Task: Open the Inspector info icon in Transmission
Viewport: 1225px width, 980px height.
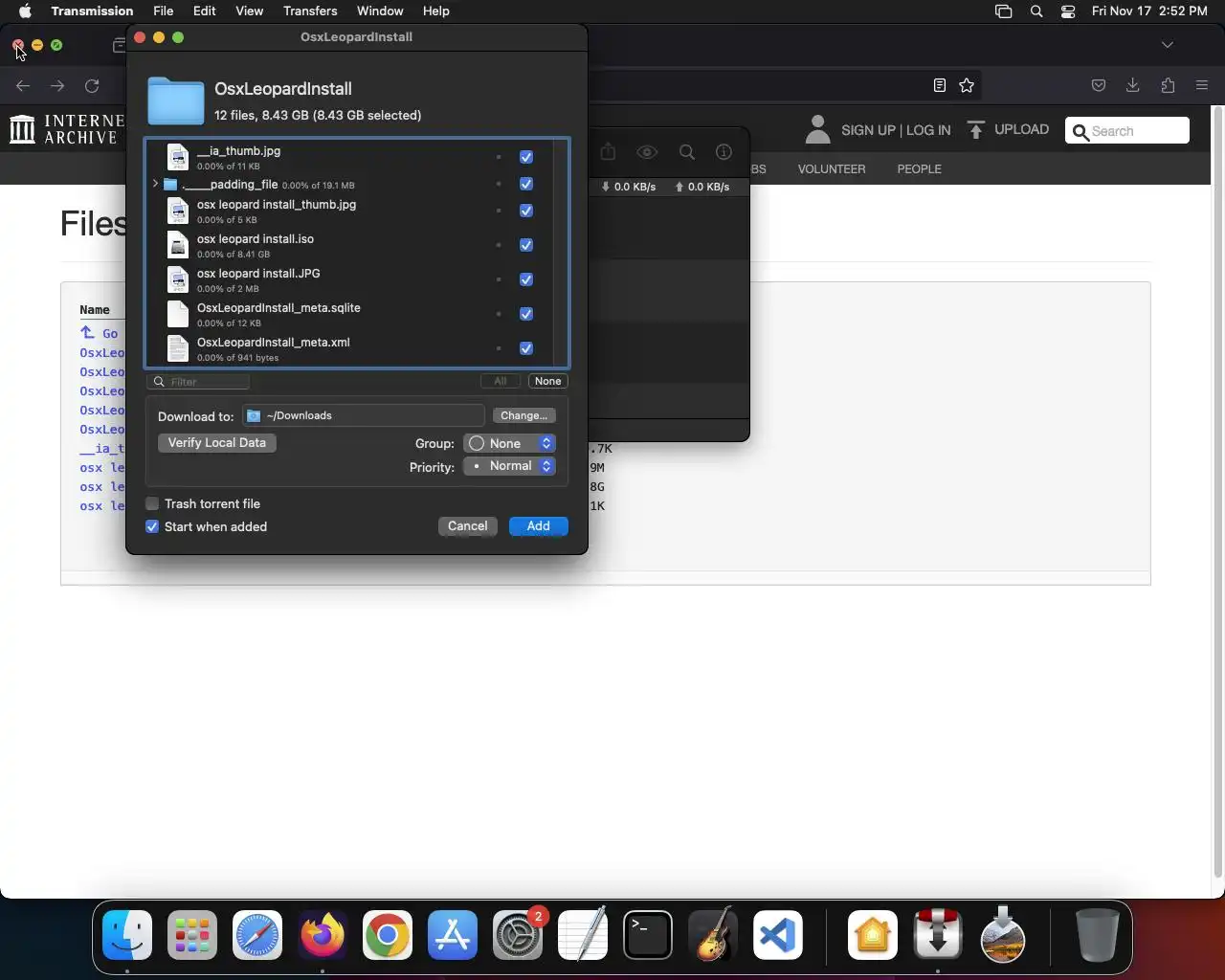Action: 724,152
